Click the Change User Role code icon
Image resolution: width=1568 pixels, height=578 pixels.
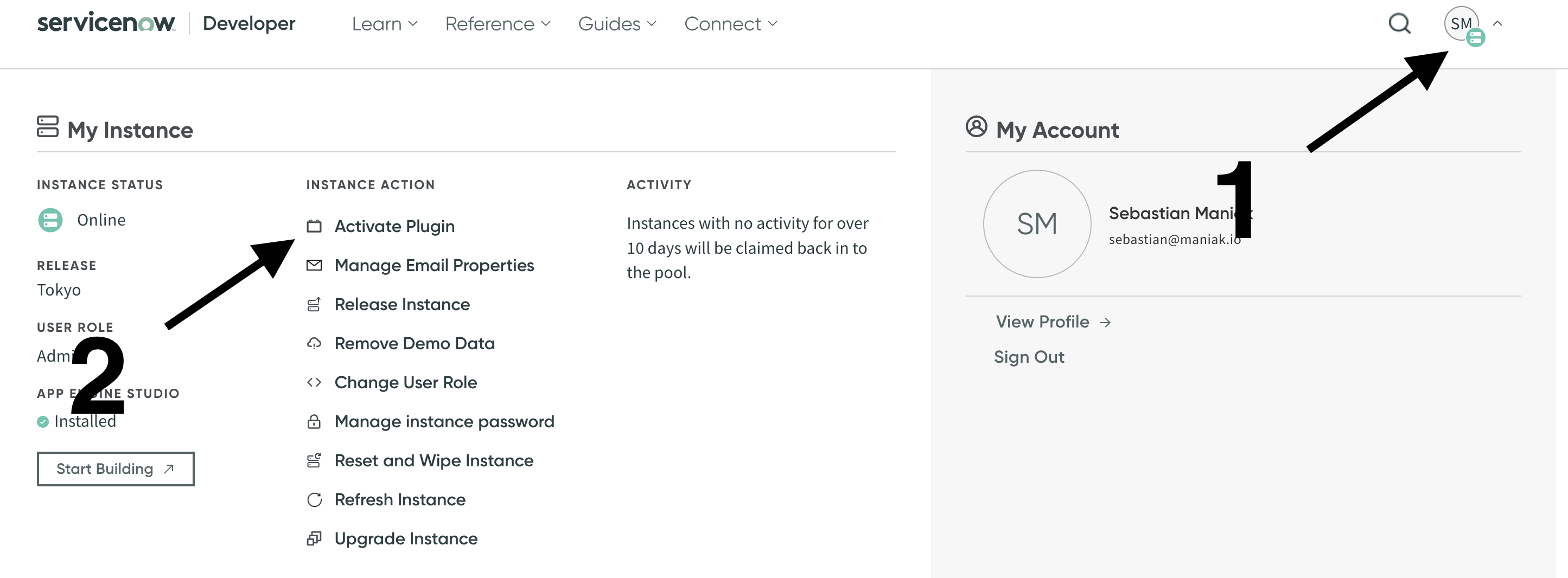(x=314, y=382)
